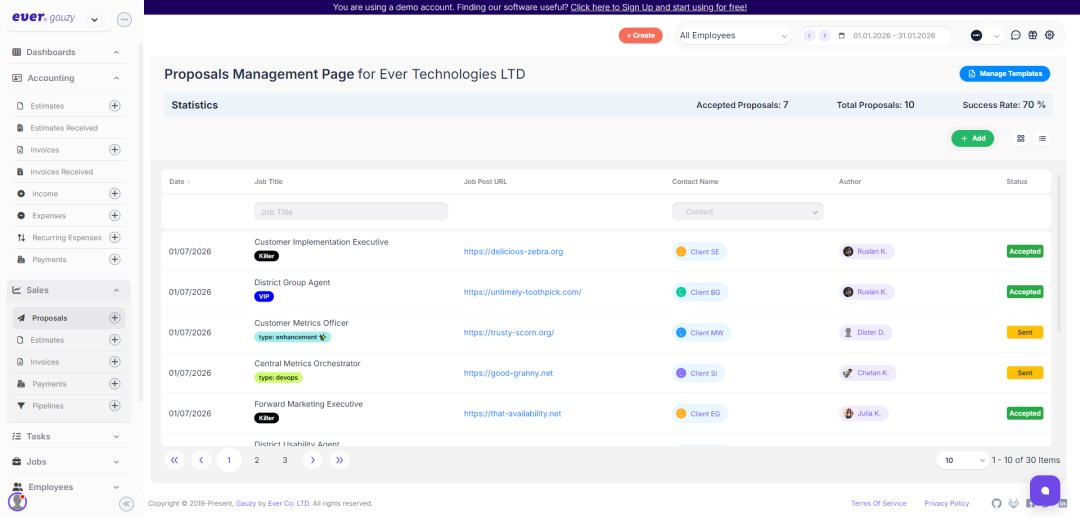Go to previous date range
This screenshot has width=1080, height=517.
[809, 36]
